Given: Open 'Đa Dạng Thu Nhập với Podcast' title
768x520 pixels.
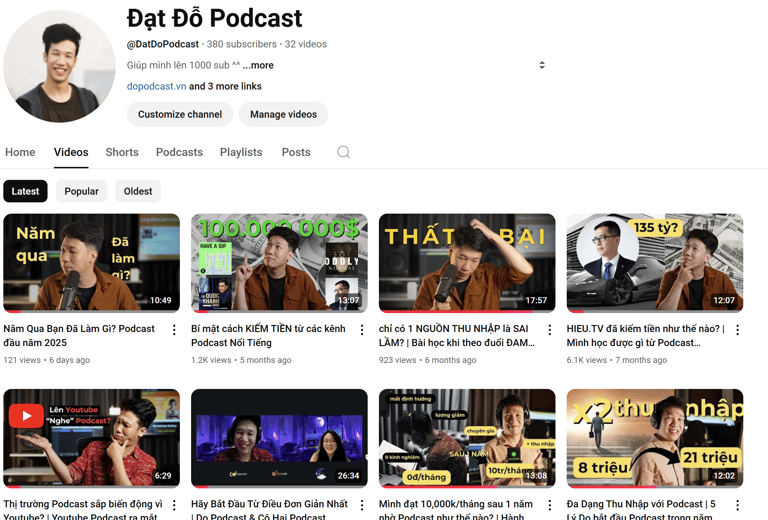Looking at the screenshot, I should pyautogui.click(x=641, y=509).
